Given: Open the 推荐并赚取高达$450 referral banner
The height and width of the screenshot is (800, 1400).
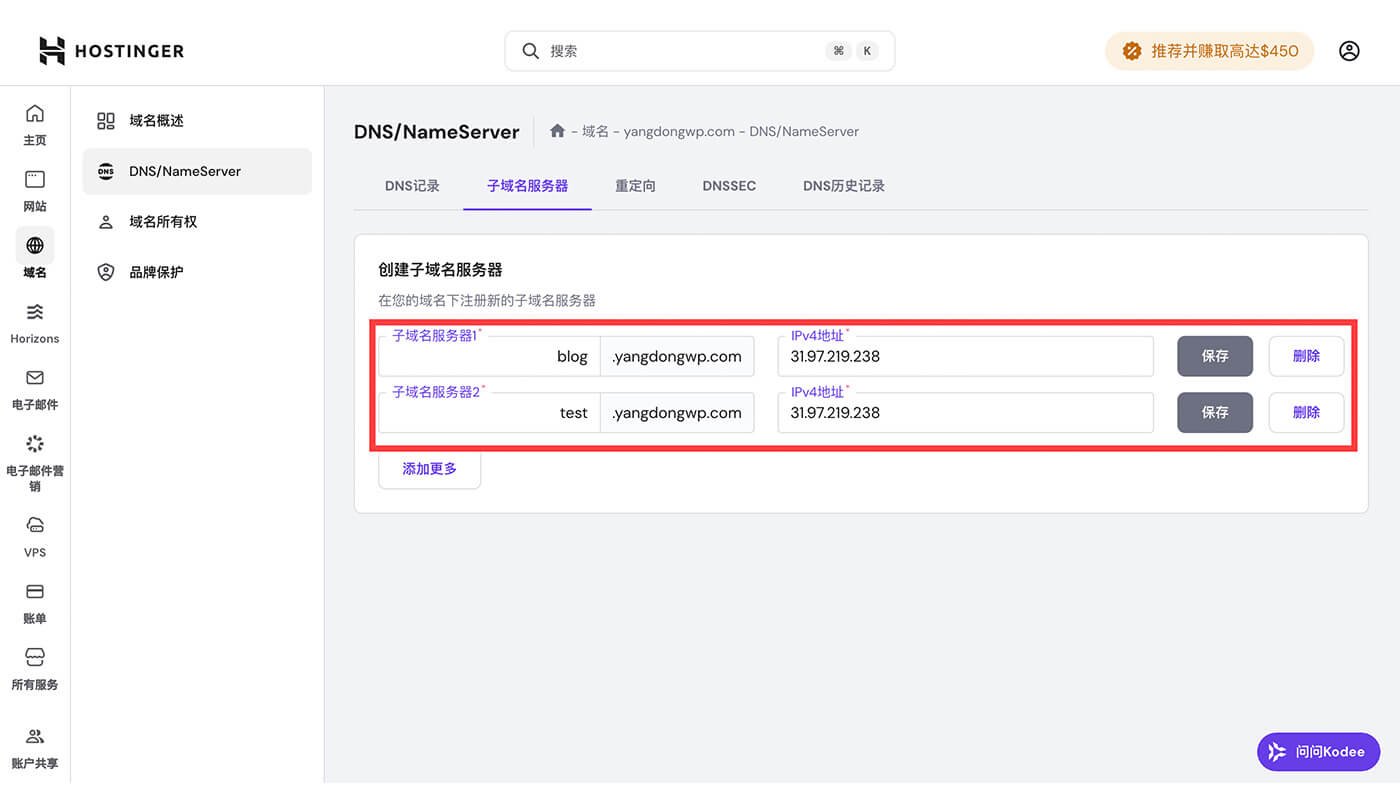Looking at the screenshot, I should tap(1209, 50).
